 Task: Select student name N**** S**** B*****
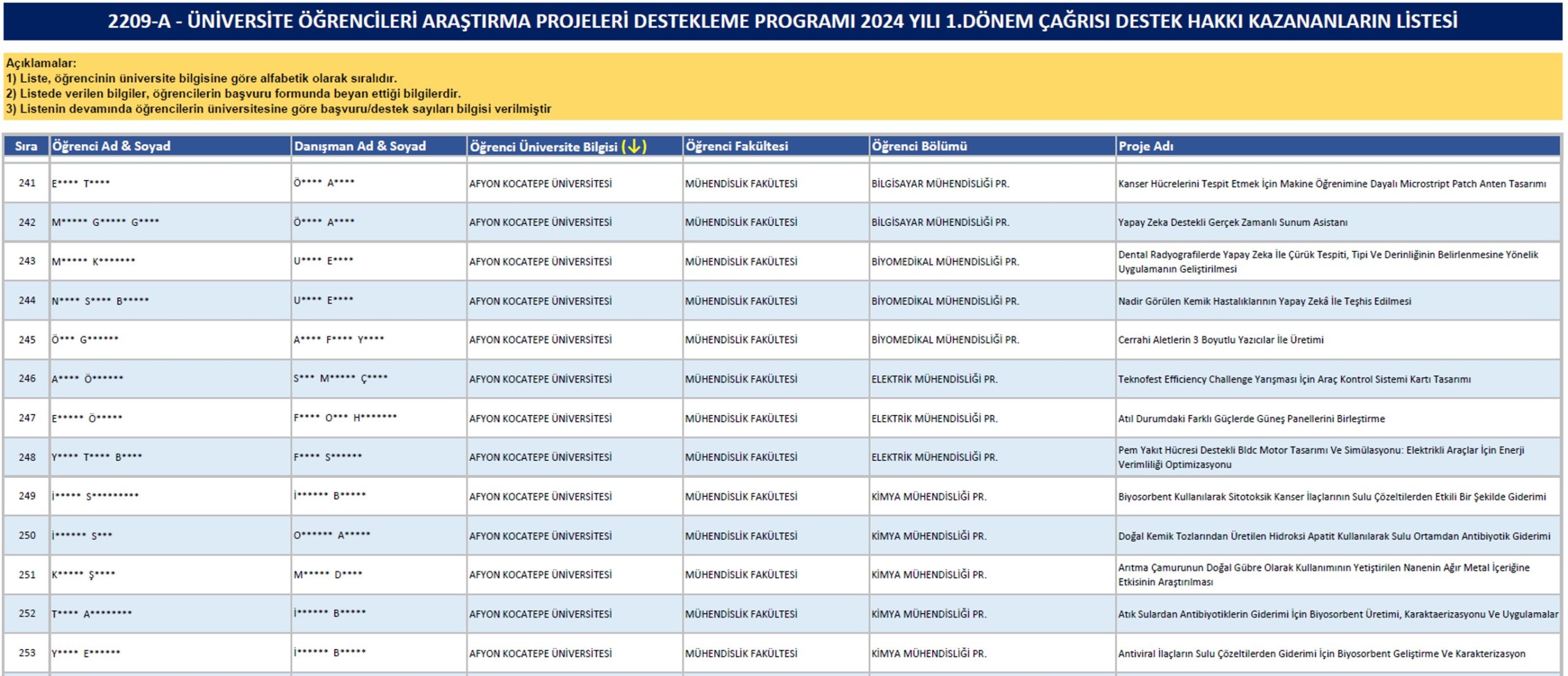pos(100,300)
